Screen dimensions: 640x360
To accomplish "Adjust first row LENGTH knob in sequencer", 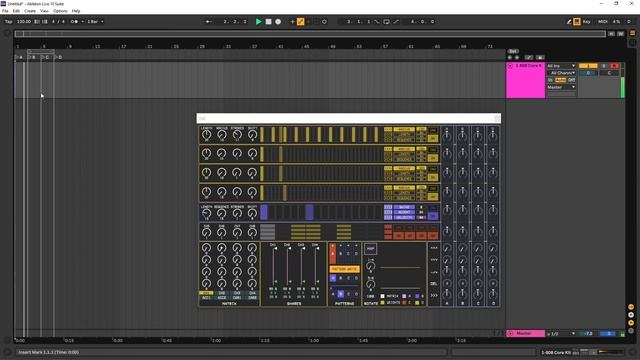I will [207, 134].
